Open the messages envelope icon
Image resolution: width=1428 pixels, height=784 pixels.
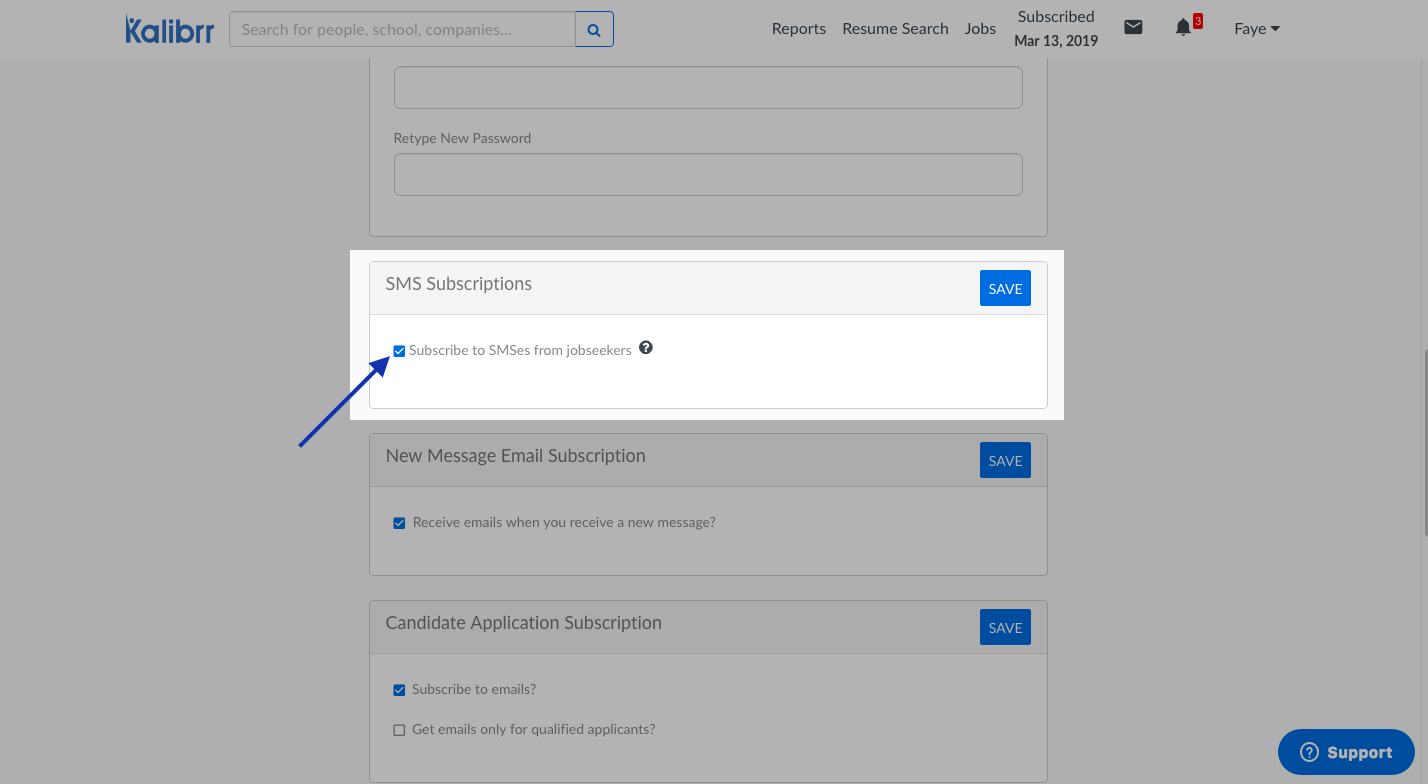click(1133, 28)
